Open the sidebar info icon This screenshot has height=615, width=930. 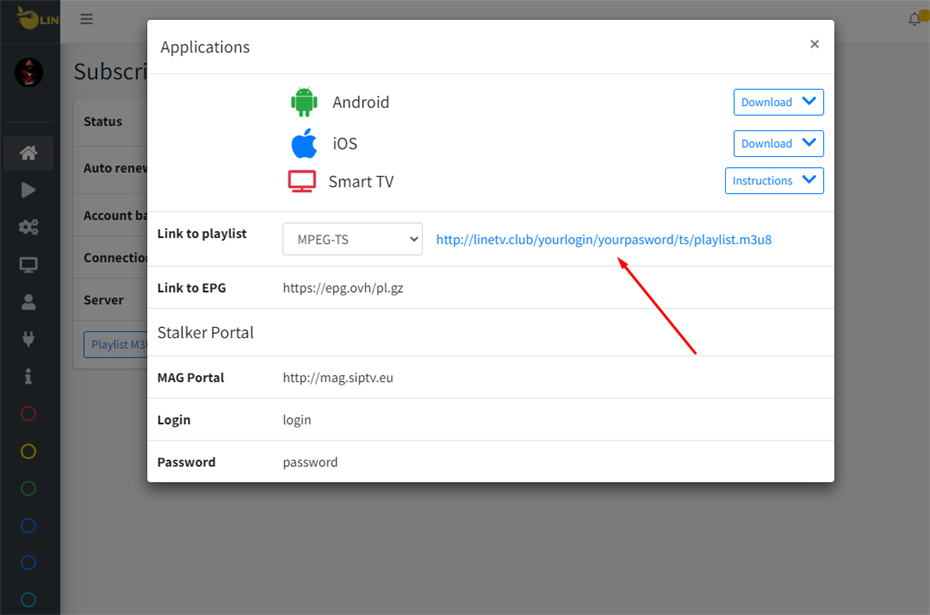[28, 376]
